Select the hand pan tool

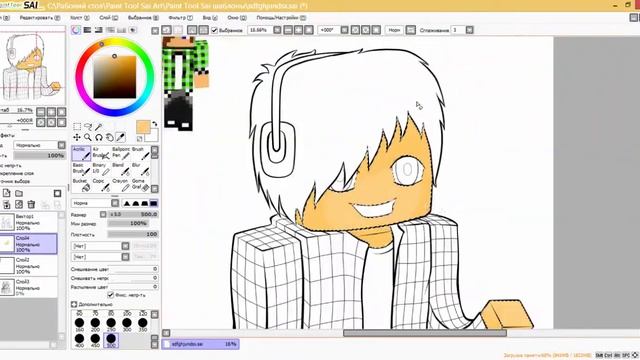pyautogui.click(x=109, y=138)
